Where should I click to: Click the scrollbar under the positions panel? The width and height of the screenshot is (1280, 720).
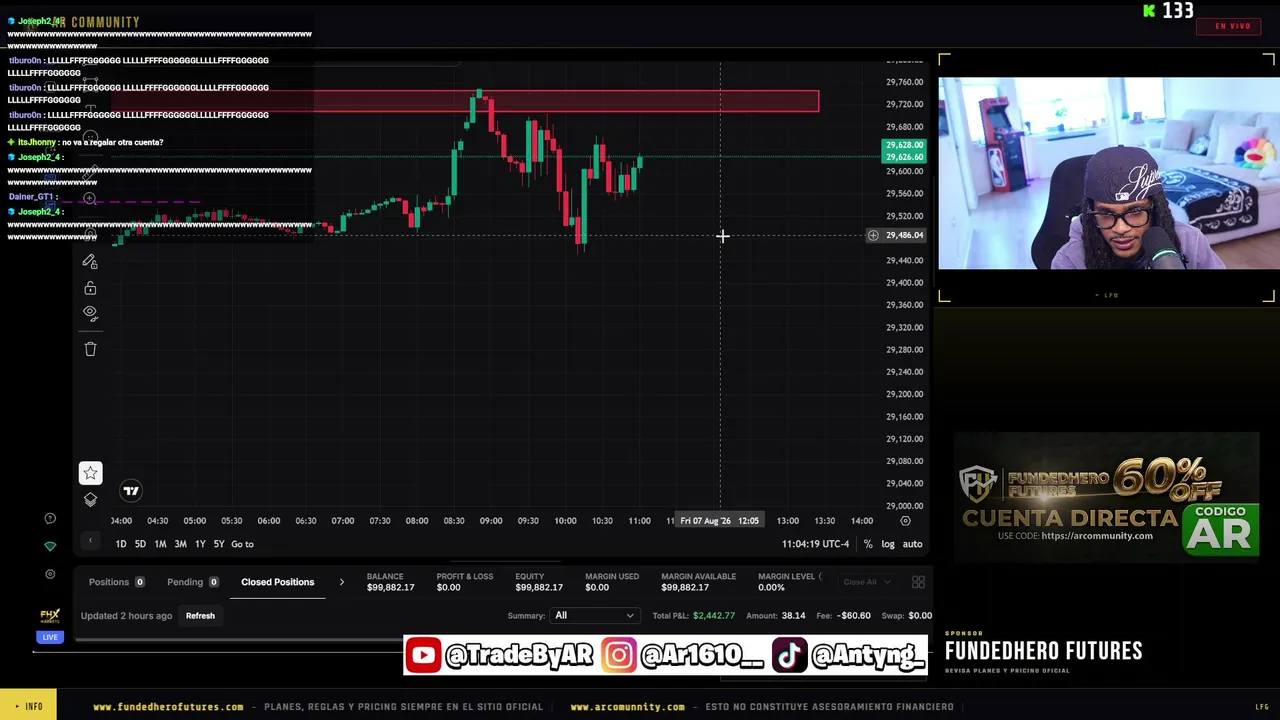tap(238, 639)
